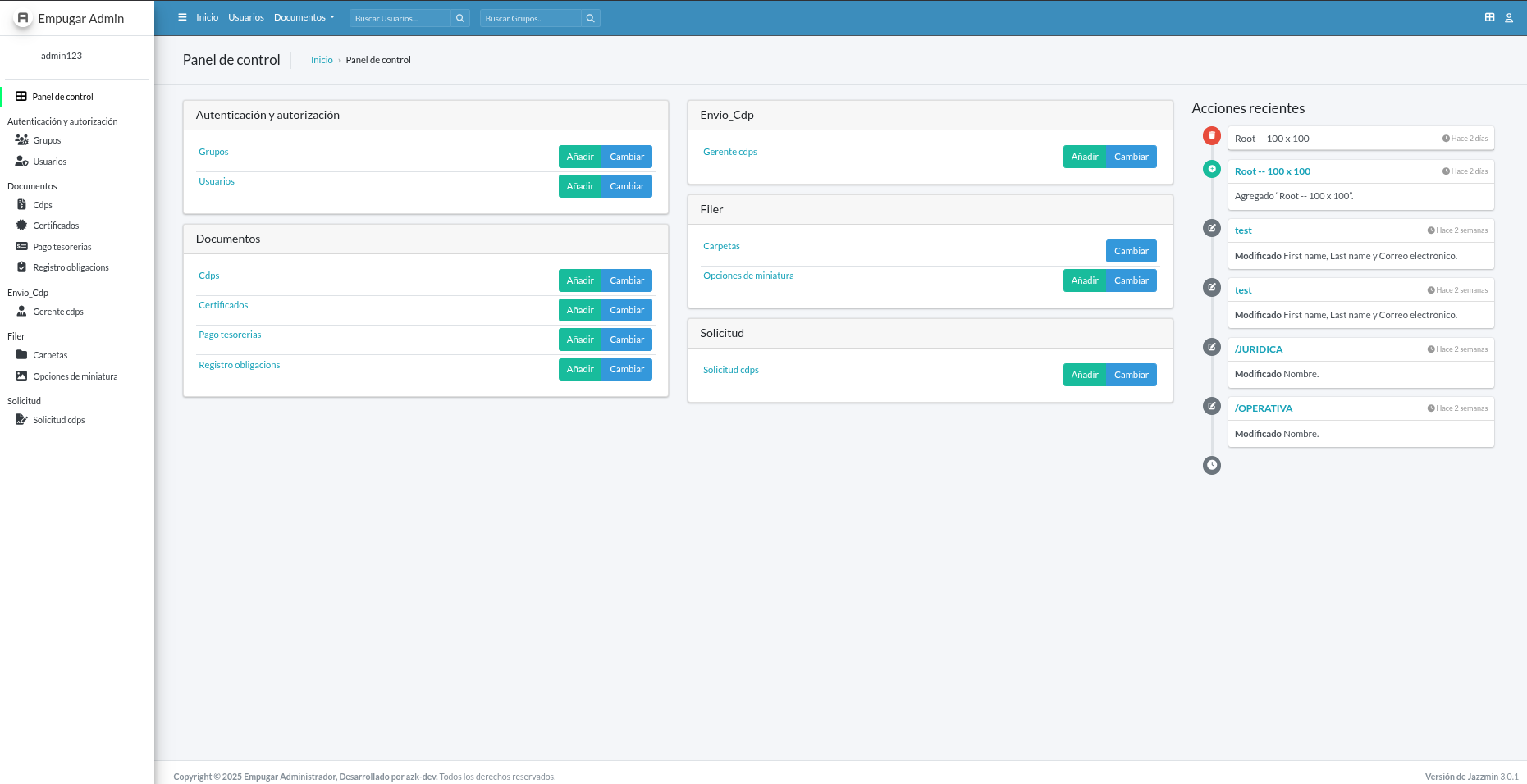Open the /OPERATIVA recent action link
Image resolution: width=1527 pixels, height=784 pixels.
pos(1264,408)
